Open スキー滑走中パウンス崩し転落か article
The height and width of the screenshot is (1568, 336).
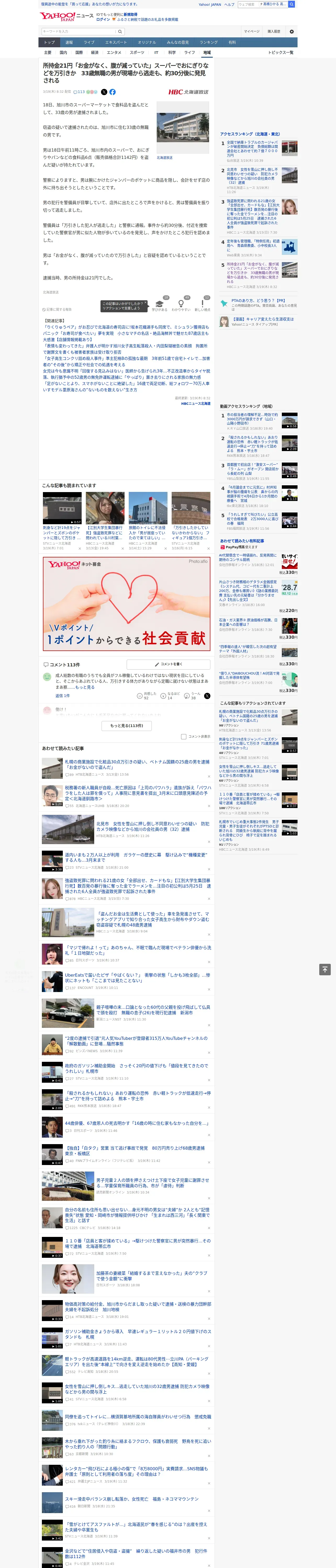click(x=132, y=1499)
